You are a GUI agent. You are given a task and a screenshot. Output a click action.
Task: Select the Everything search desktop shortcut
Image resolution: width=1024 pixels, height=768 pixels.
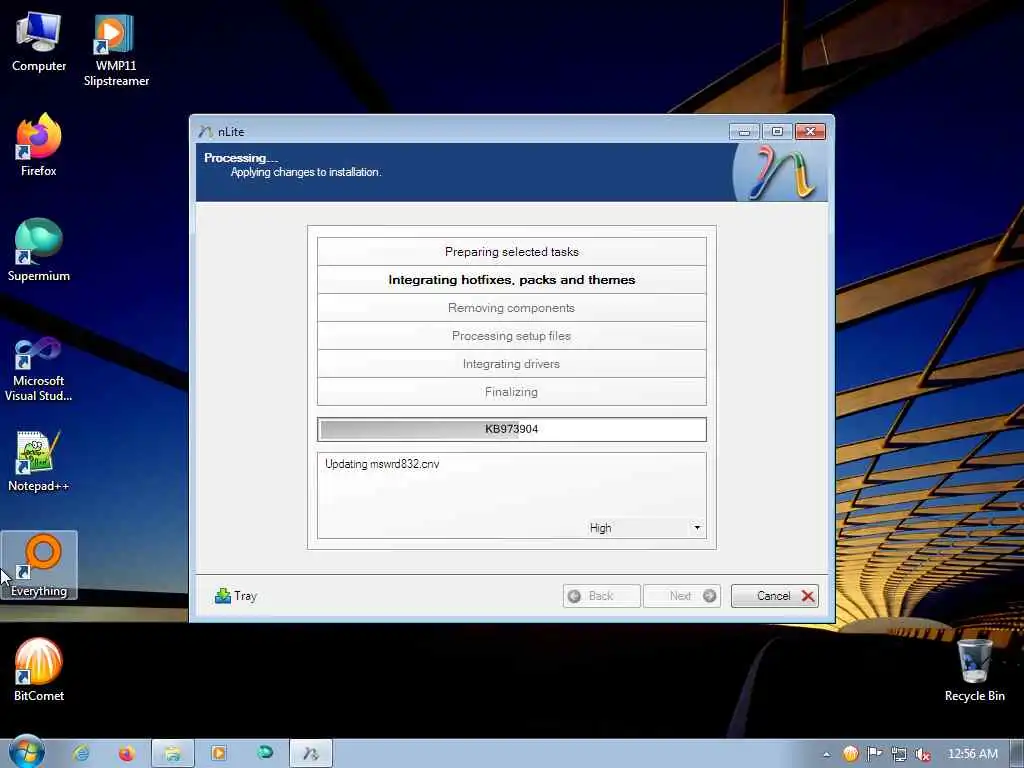(39, 565)
